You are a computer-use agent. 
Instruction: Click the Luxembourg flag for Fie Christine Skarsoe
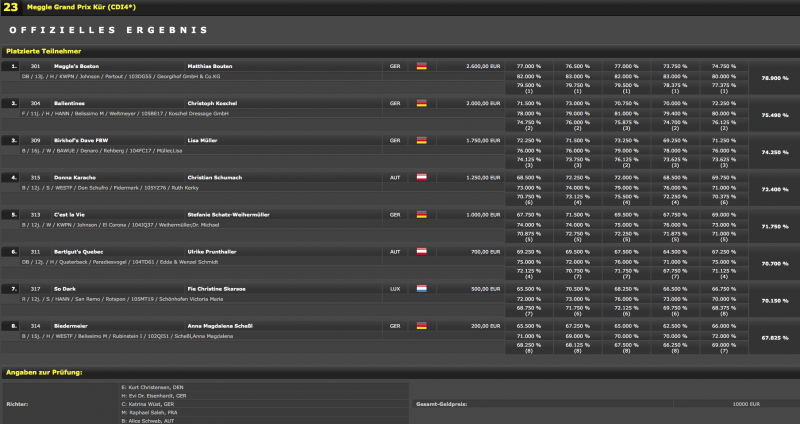pos(421,288)
